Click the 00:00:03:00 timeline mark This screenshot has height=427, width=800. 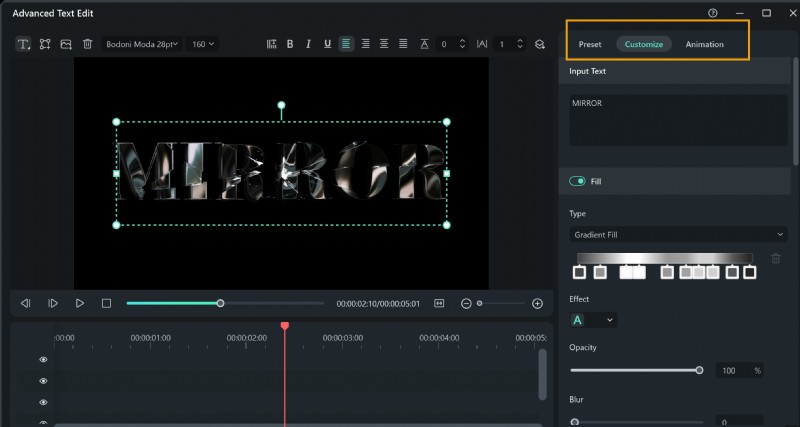[343, 338]
